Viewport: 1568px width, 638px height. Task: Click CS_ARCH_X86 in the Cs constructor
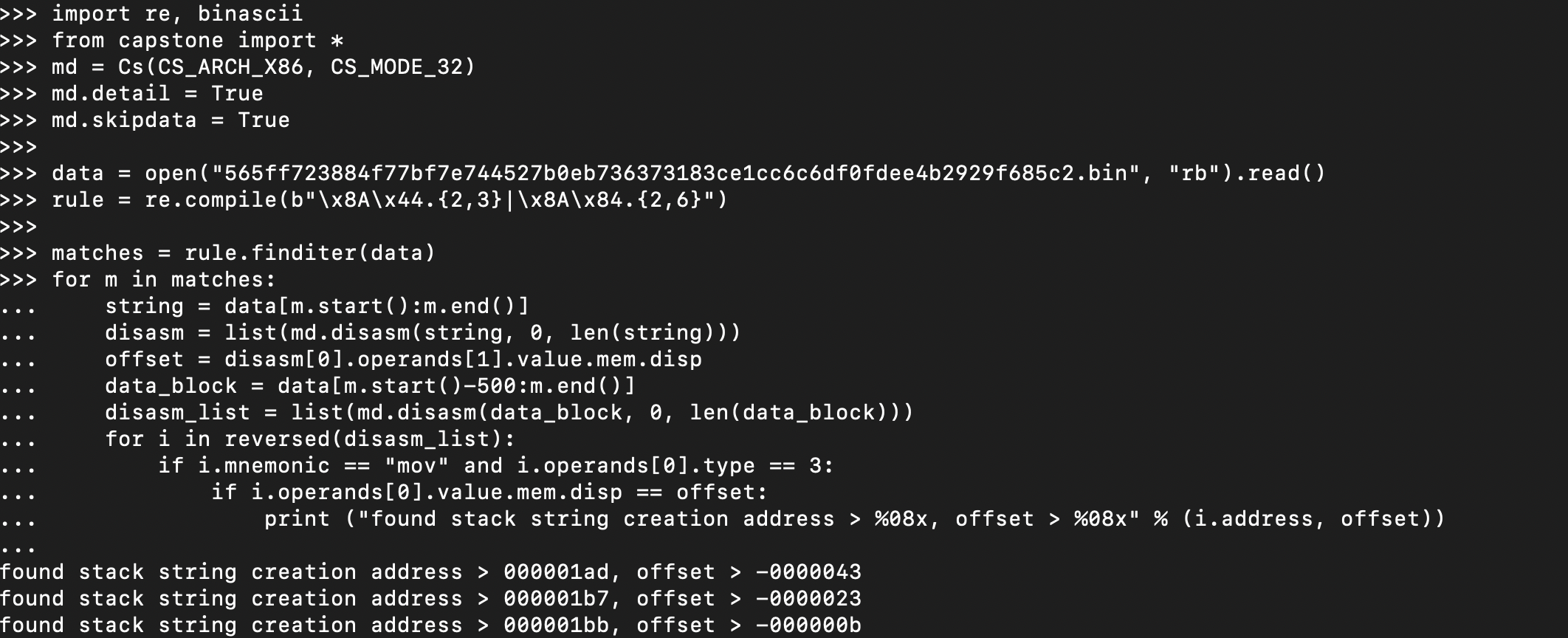click(x=230, y=67)
